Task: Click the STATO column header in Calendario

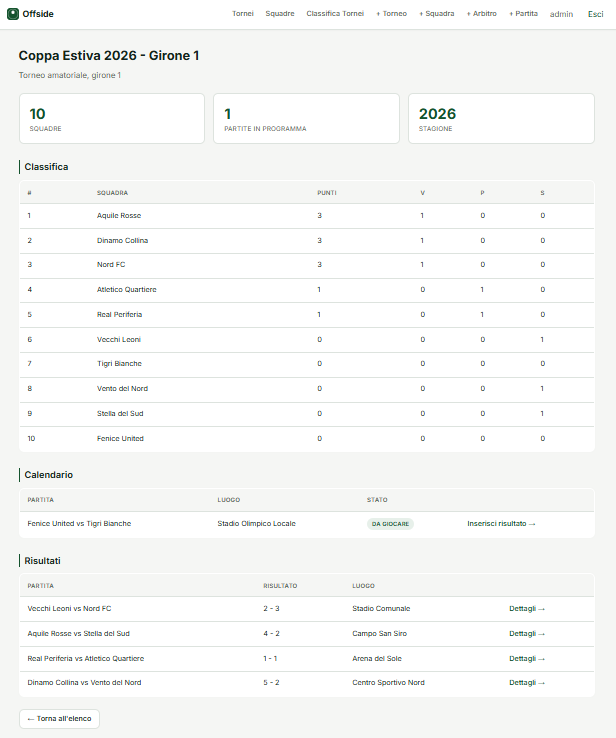Action: (377, 500)
